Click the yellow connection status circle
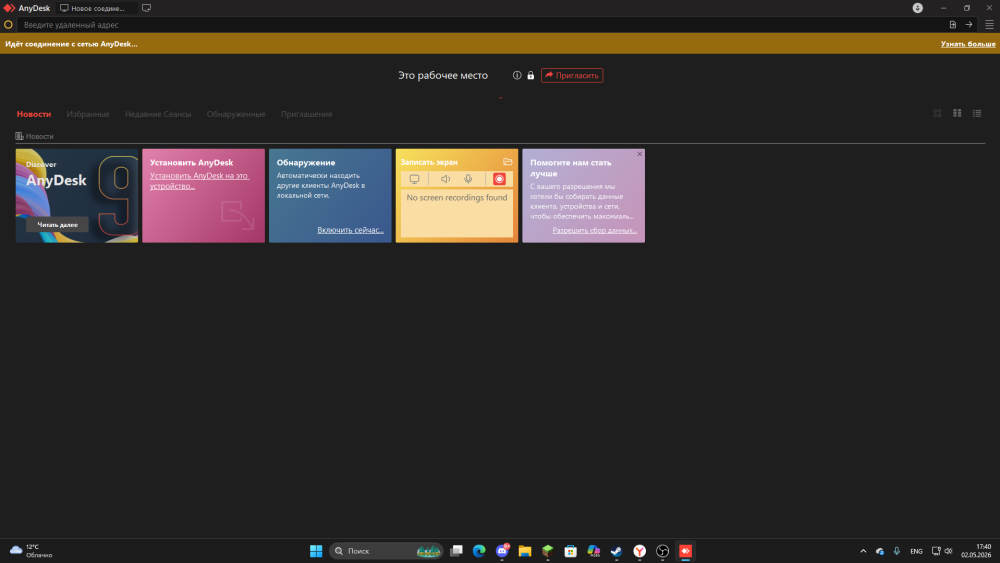 tap(8, 25)
